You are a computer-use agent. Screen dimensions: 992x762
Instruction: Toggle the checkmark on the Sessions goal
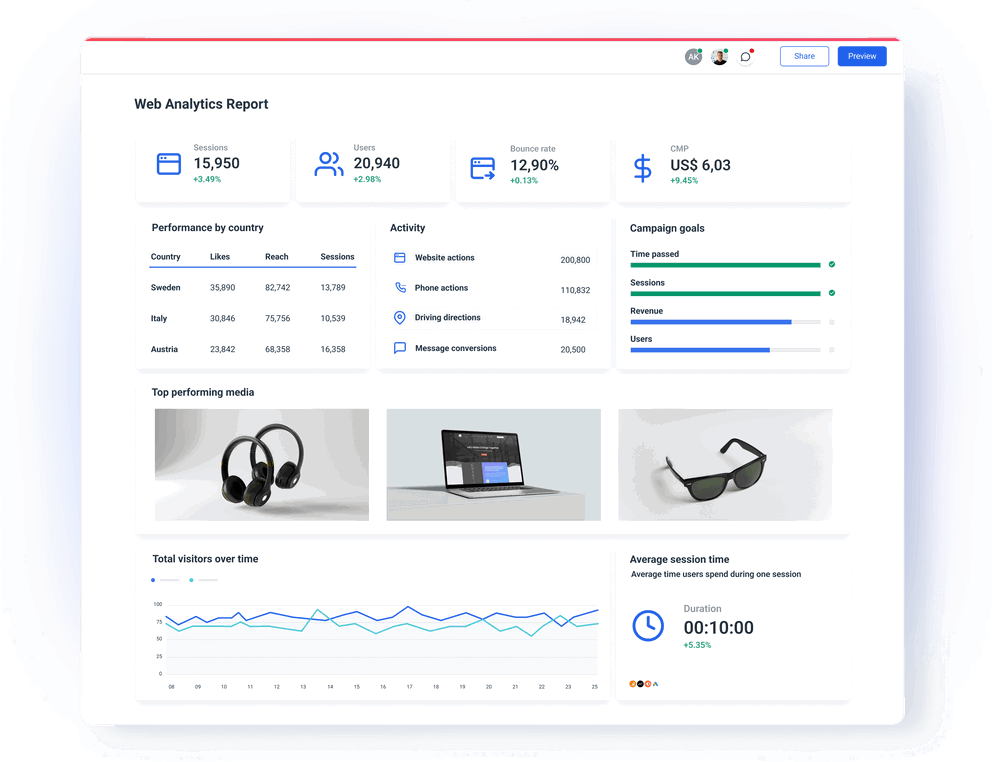(830, 293)
